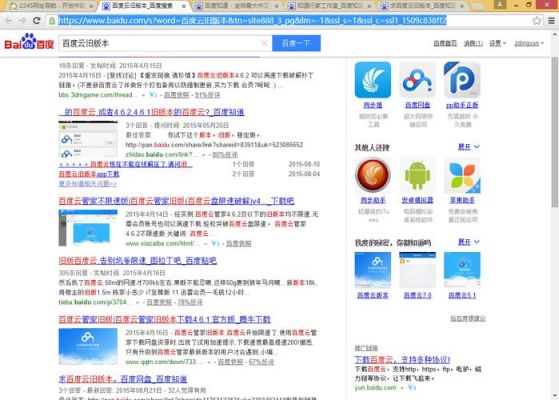Open the Chrome hamburger menu
Image resolution: width=559 pixels, height=400 pixels.
click(551, 21)
